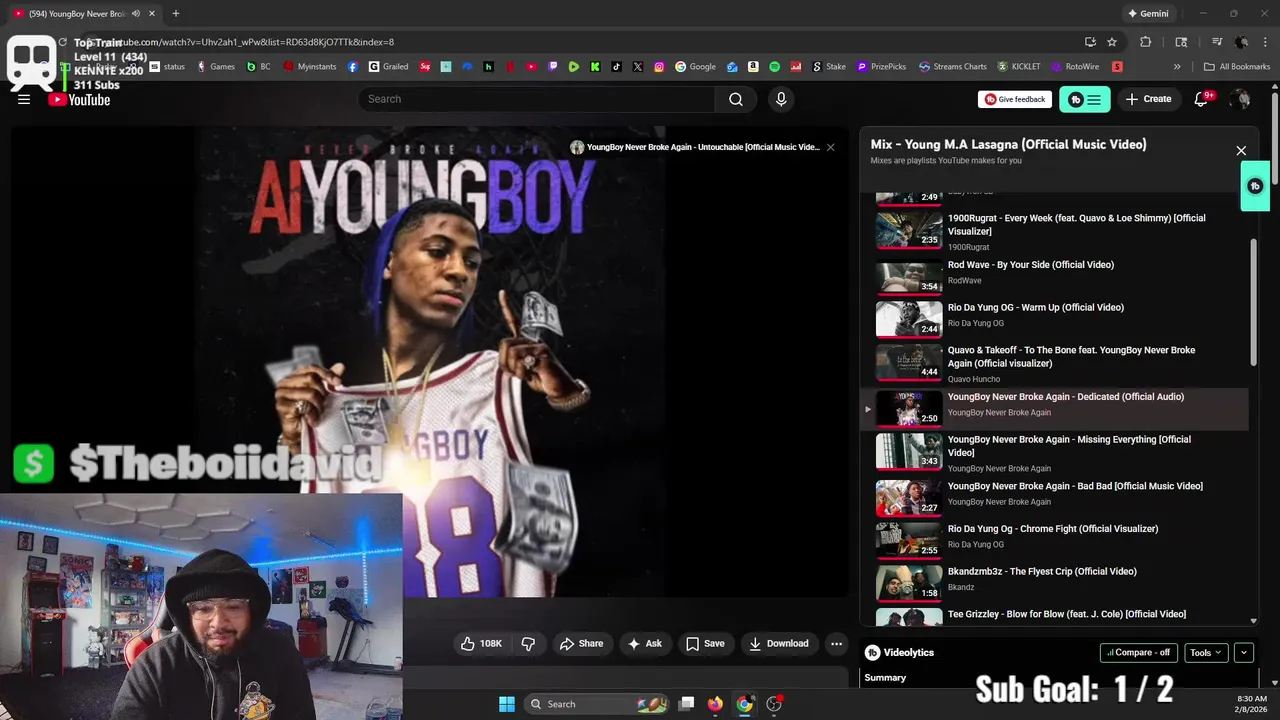Open the YouTube hamburger guide menu
The height and width of the screenshot is (720, 1280).
pos(24,99)
